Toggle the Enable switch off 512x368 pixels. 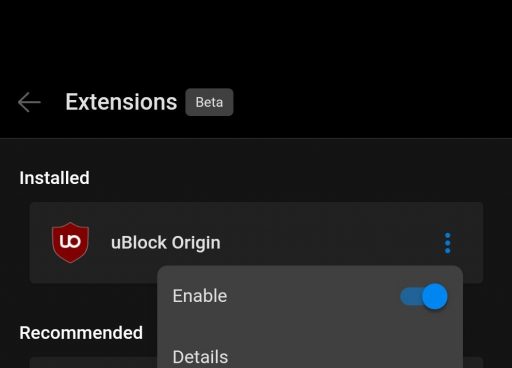pos(424,296)
